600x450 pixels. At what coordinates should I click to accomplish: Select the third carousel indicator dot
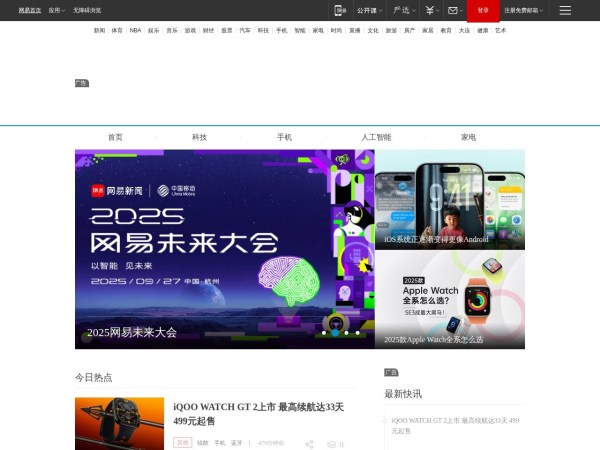(346, 333)
